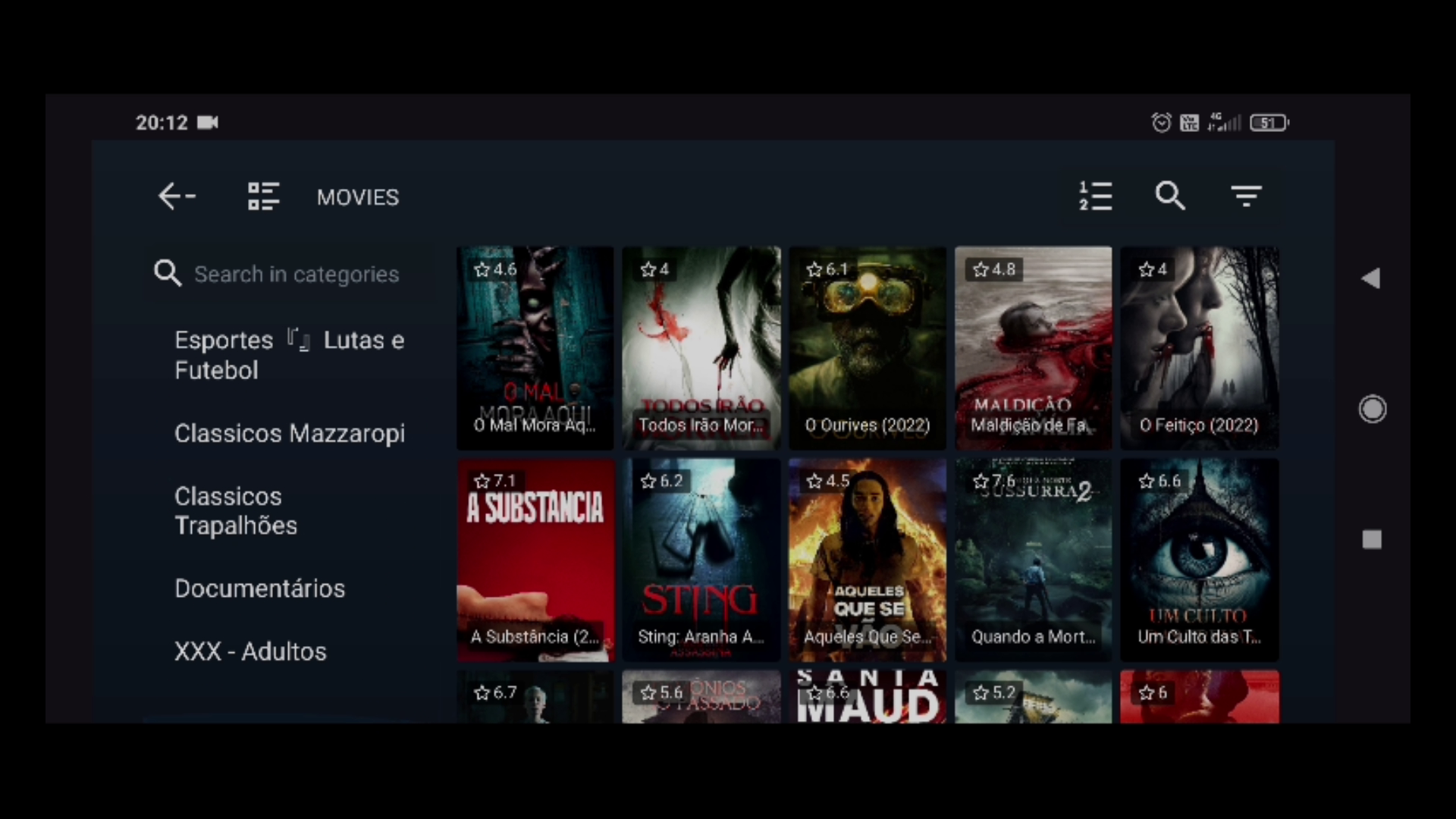Screen dimensions: 1456x819
Task: Open the category list view icon
Action: point(263,196)
